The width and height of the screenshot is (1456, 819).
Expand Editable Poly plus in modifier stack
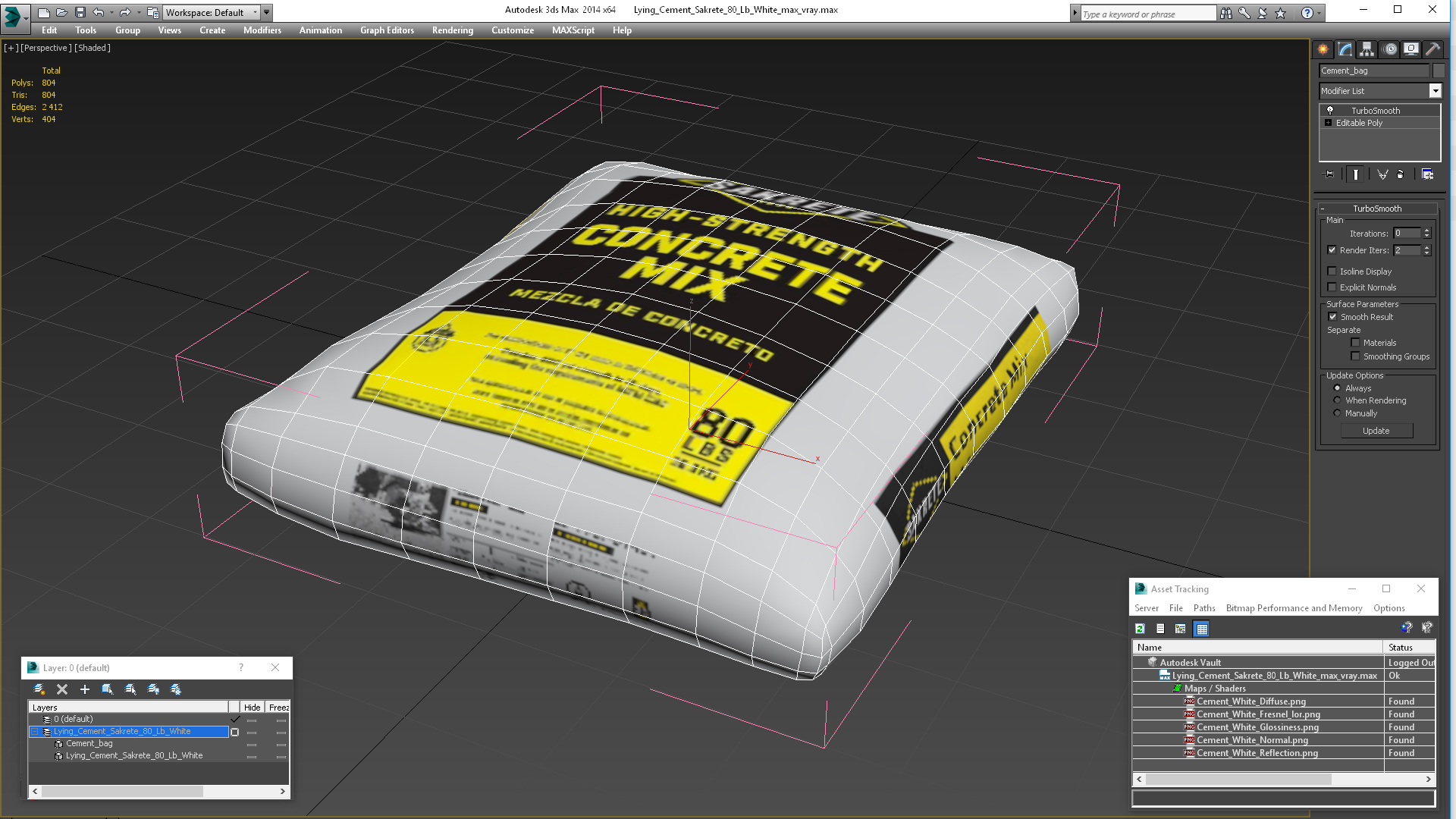point(1328,123)
